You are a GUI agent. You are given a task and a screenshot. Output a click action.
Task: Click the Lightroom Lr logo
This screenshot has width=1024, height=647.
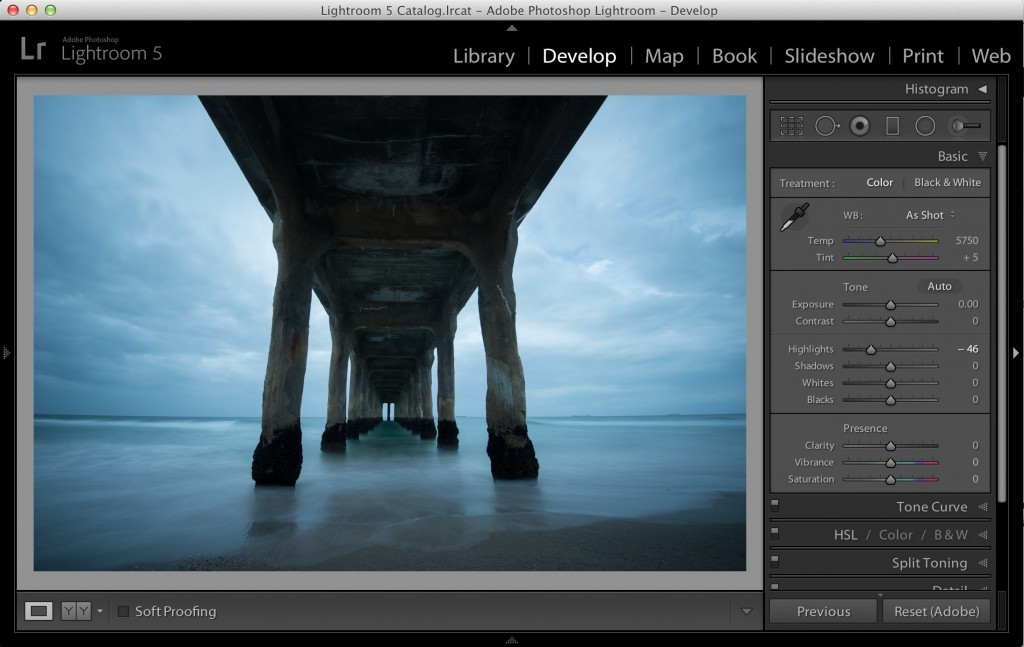[x=33, y=48]
